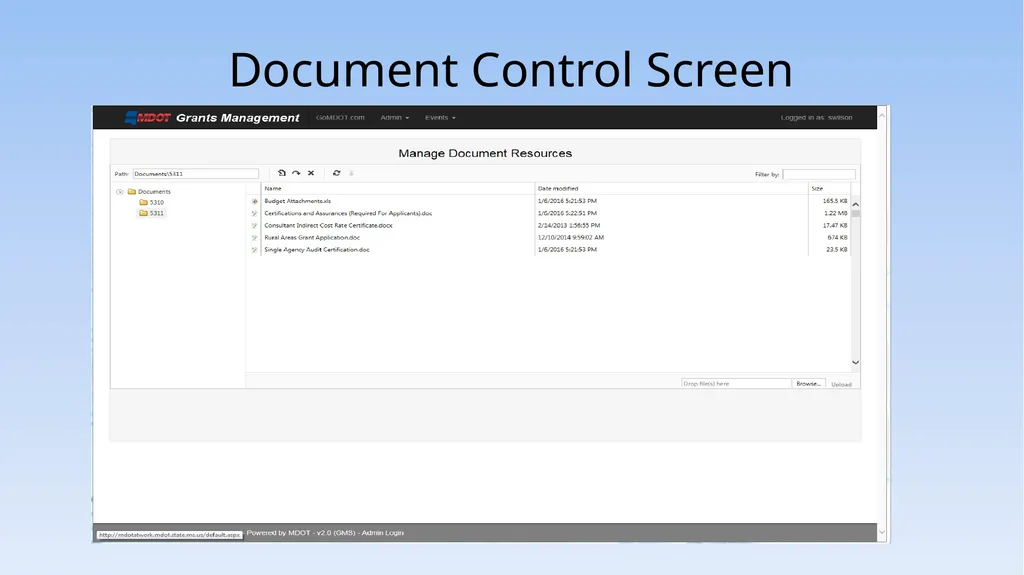Viewport: 1024px width, 575px height.
Task: Click the Filter by input field
Action: pyautogui.click(x=819, y=174)
